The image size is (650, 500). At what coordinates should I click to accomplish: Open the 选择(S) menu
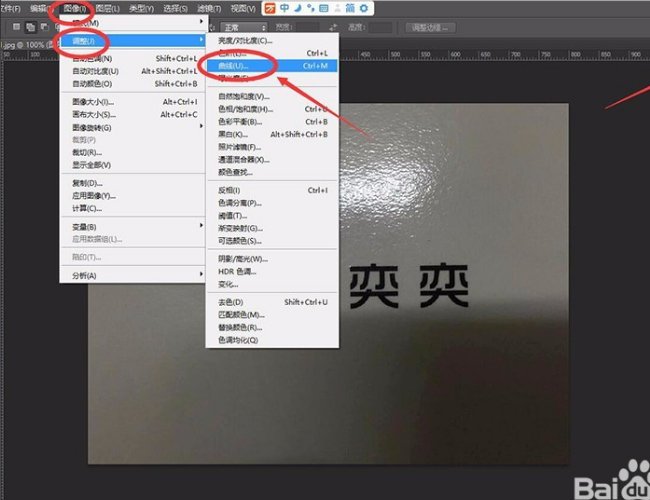coord(175,8)
